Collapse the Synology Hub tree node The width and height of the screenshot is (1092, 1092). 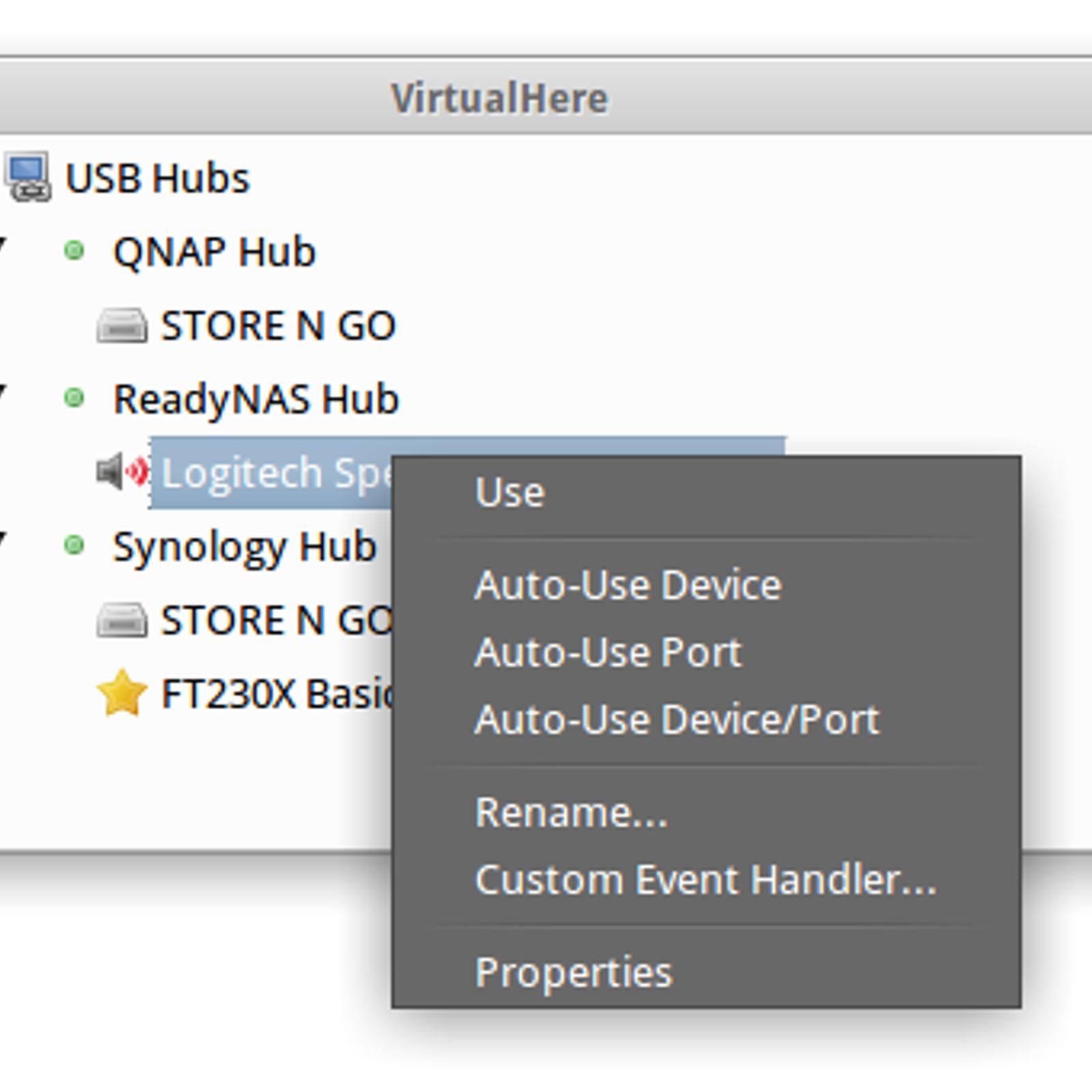[3, 539]
